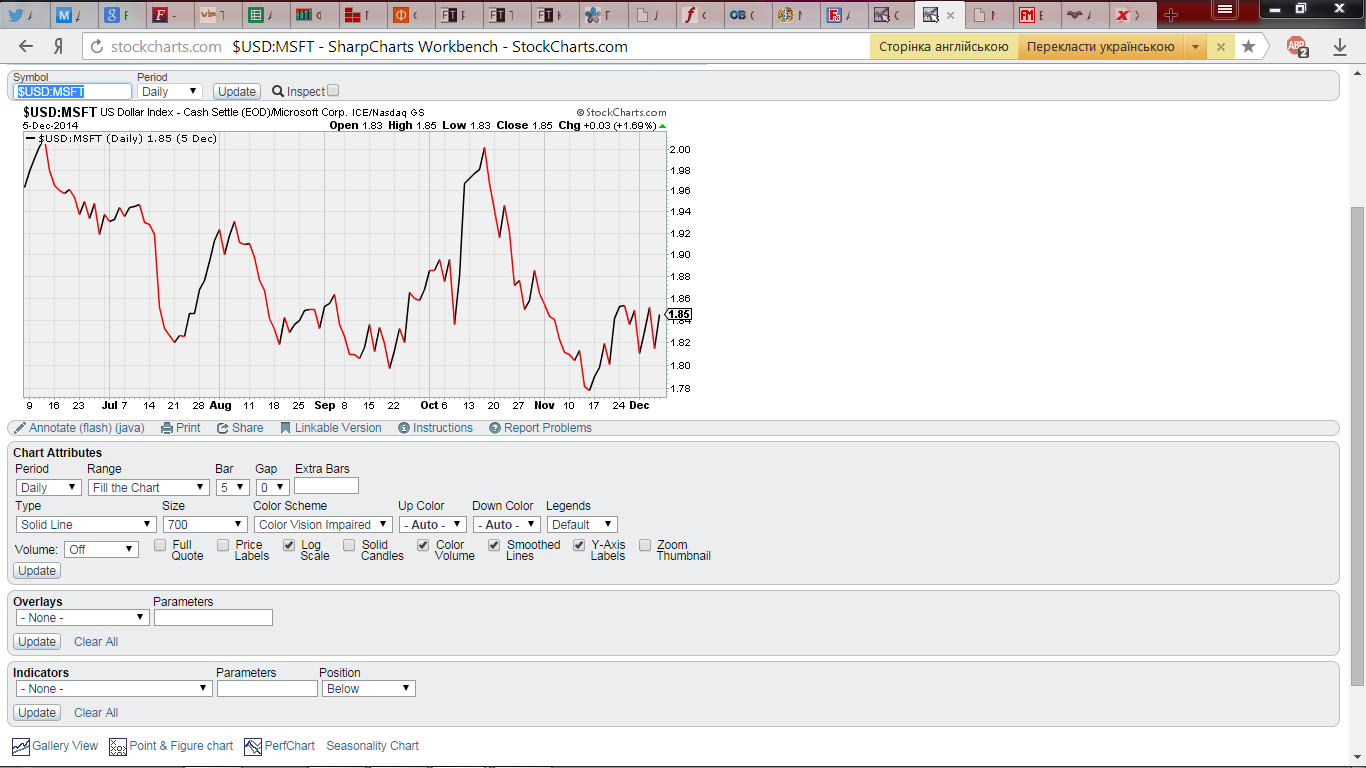Image resolution: width=1366 pixels, height=768 pixels.
Task: Click the Symbol input field
Action: (73, 91)
